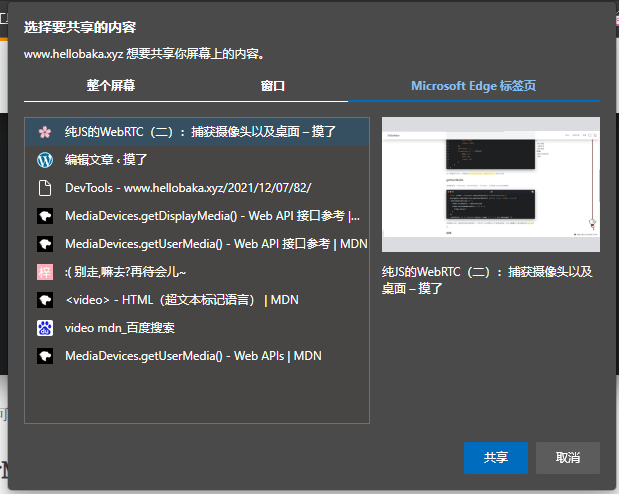Choose DevTools - www.hellobaka.xyz/2021/12/07/82/ entry
This screenshot has width=619, height=494.
tap(197, 188)
